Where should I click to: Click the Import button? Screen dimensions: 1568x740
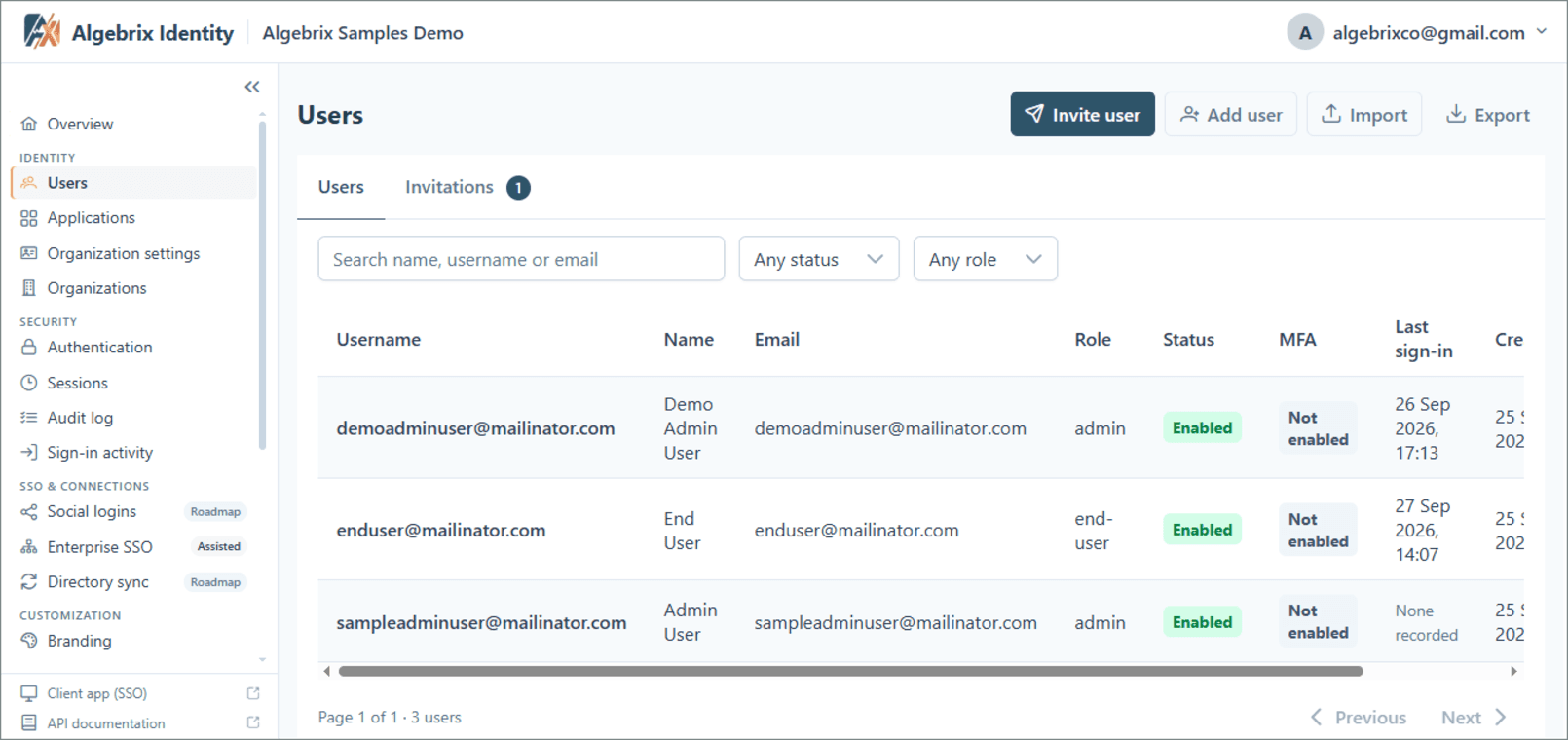(1364, 114)
